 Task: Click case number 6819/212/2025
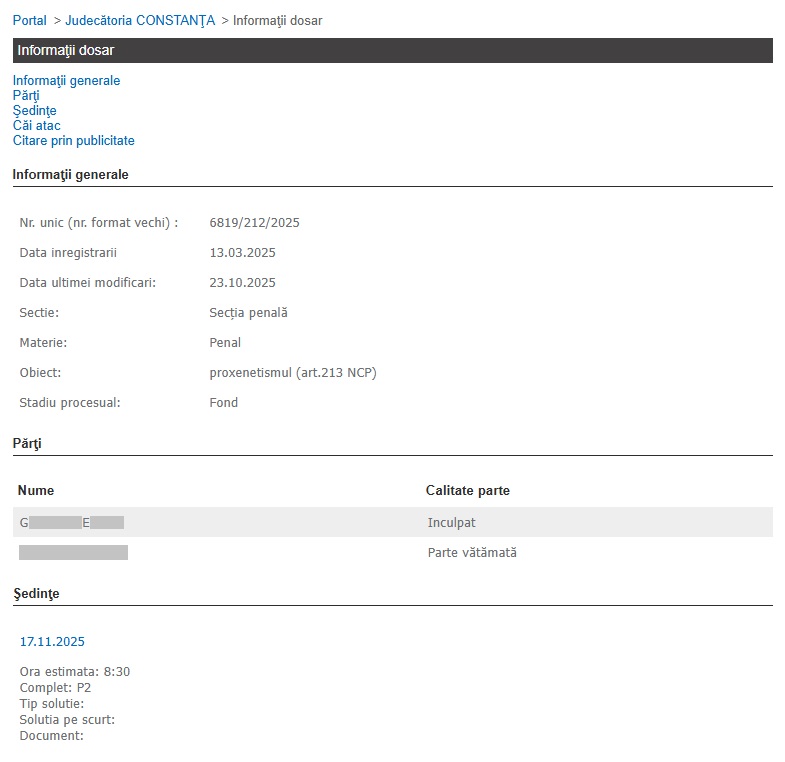point(254,222)
